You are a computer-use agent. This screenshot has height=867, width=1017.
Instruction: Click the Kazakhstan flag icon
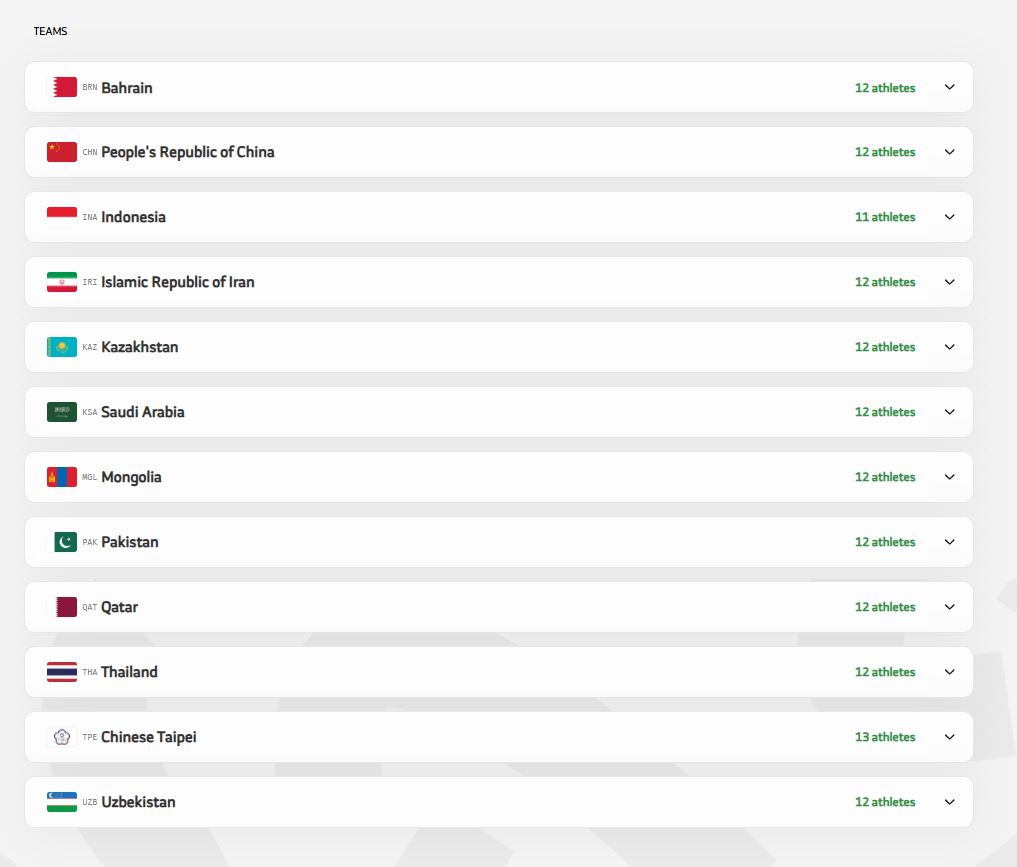[x=61, y=347]
